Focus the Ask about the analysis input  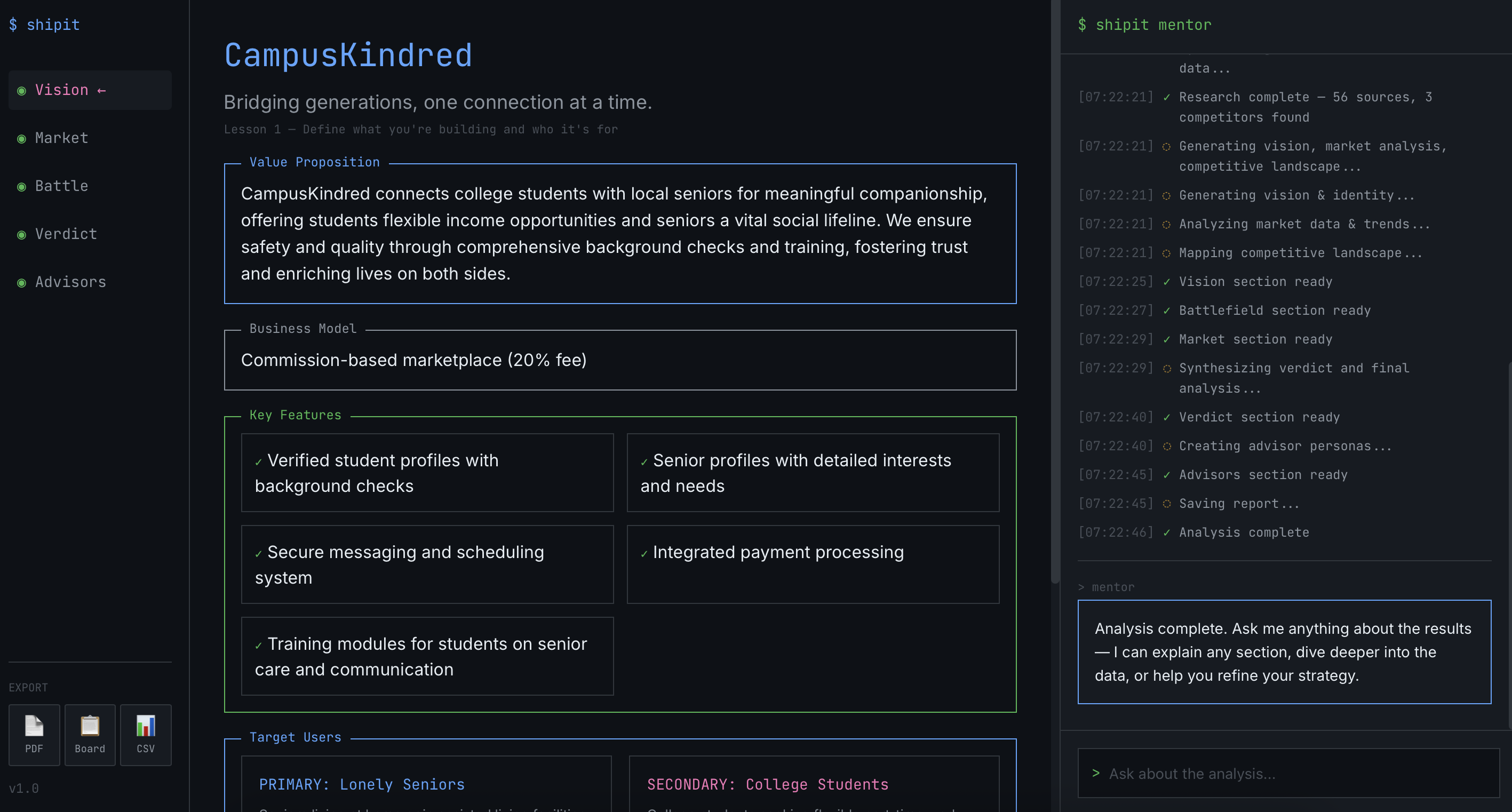(1288, 773)
